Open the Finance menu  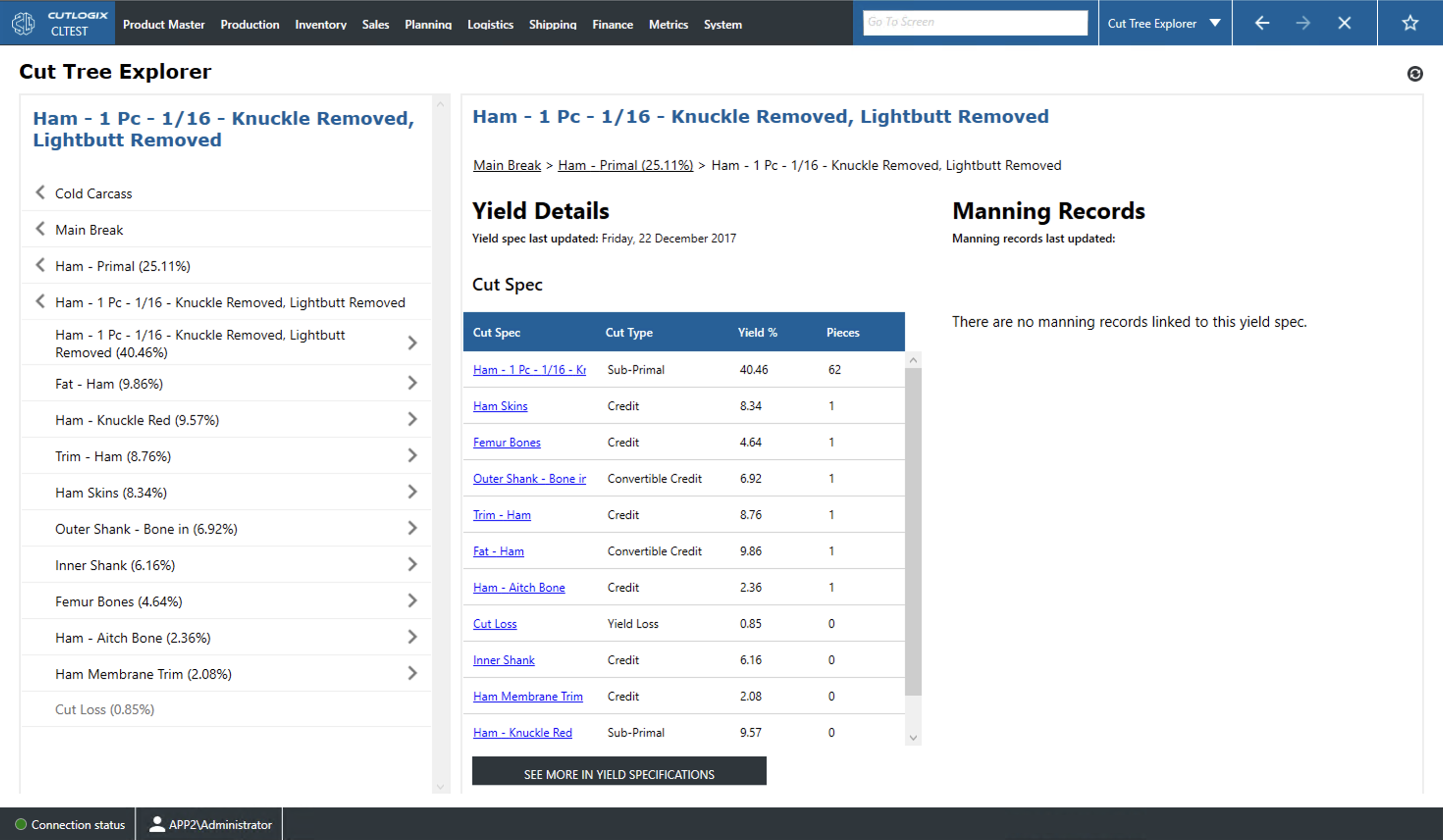click(612, 24)
